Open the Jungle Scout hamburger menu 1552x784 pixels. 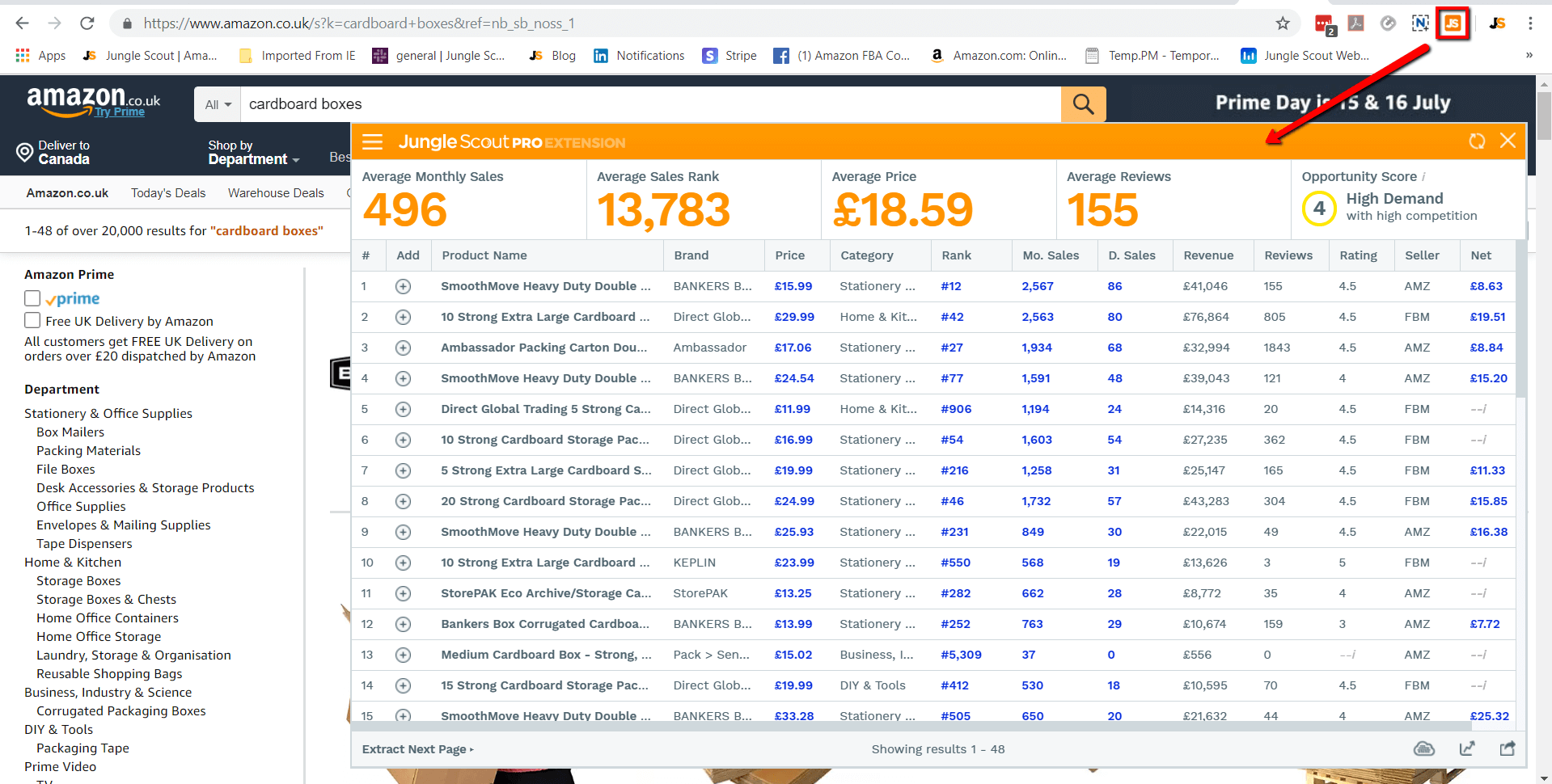[372, 142]
